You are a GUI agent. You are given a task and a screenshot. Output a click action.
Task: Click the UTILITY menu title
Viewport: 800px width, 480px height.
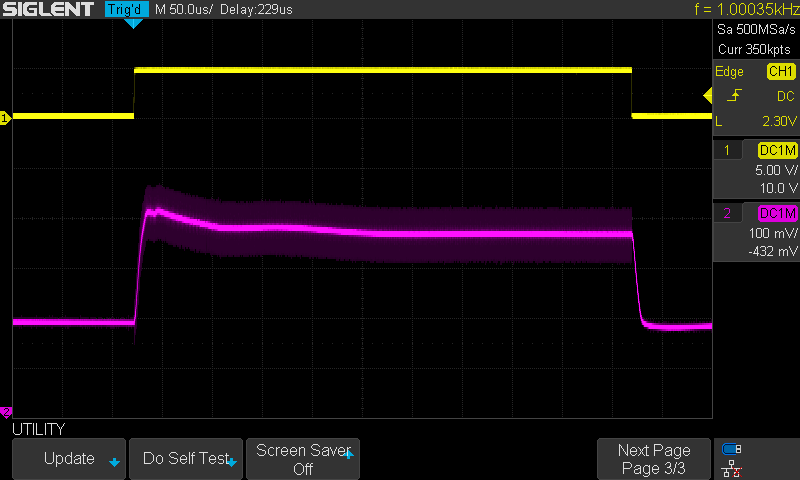pyautogui.click(x=39, y=430)
